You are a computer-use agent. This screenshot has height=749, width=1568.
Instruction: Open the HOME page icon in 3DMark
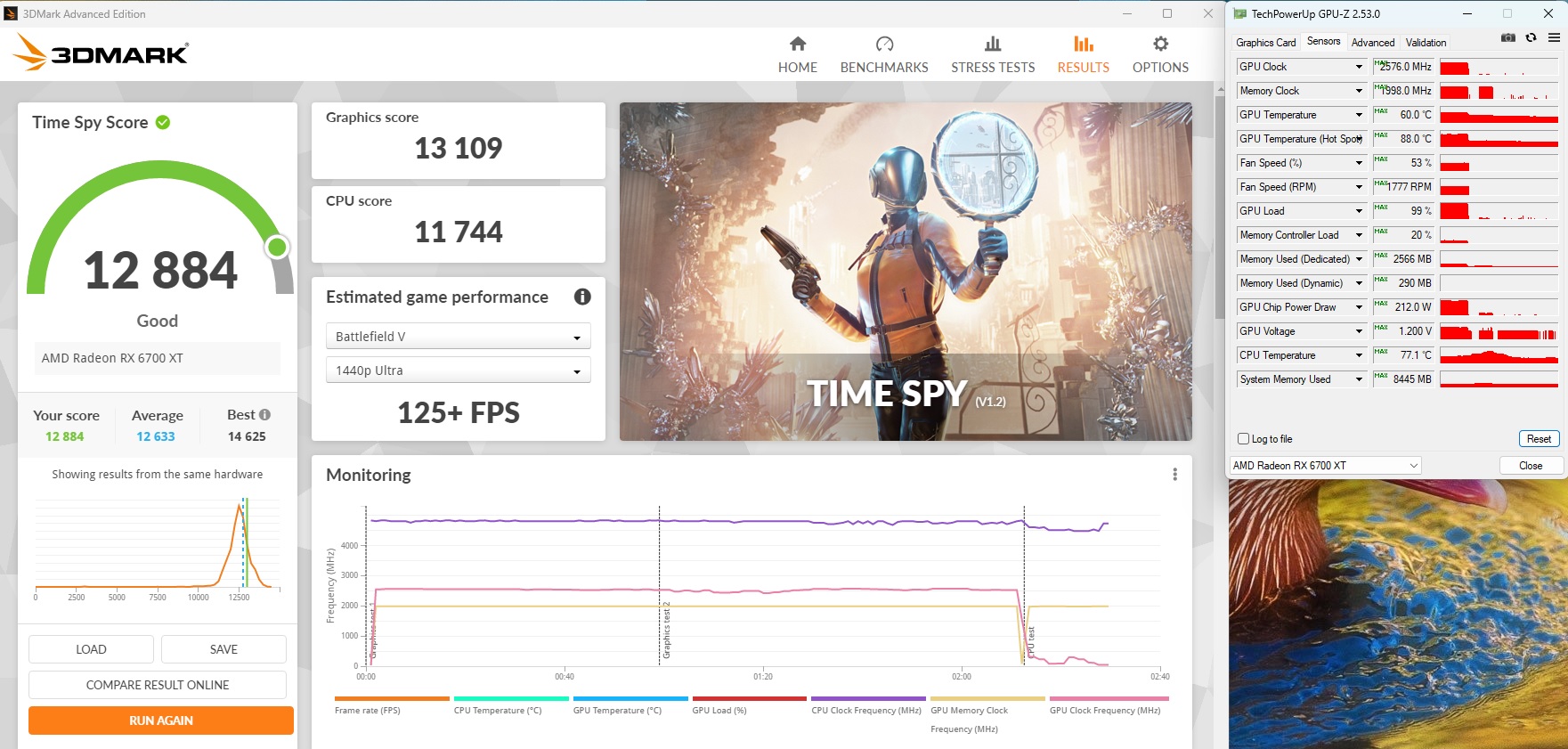[x=798, y=44]
